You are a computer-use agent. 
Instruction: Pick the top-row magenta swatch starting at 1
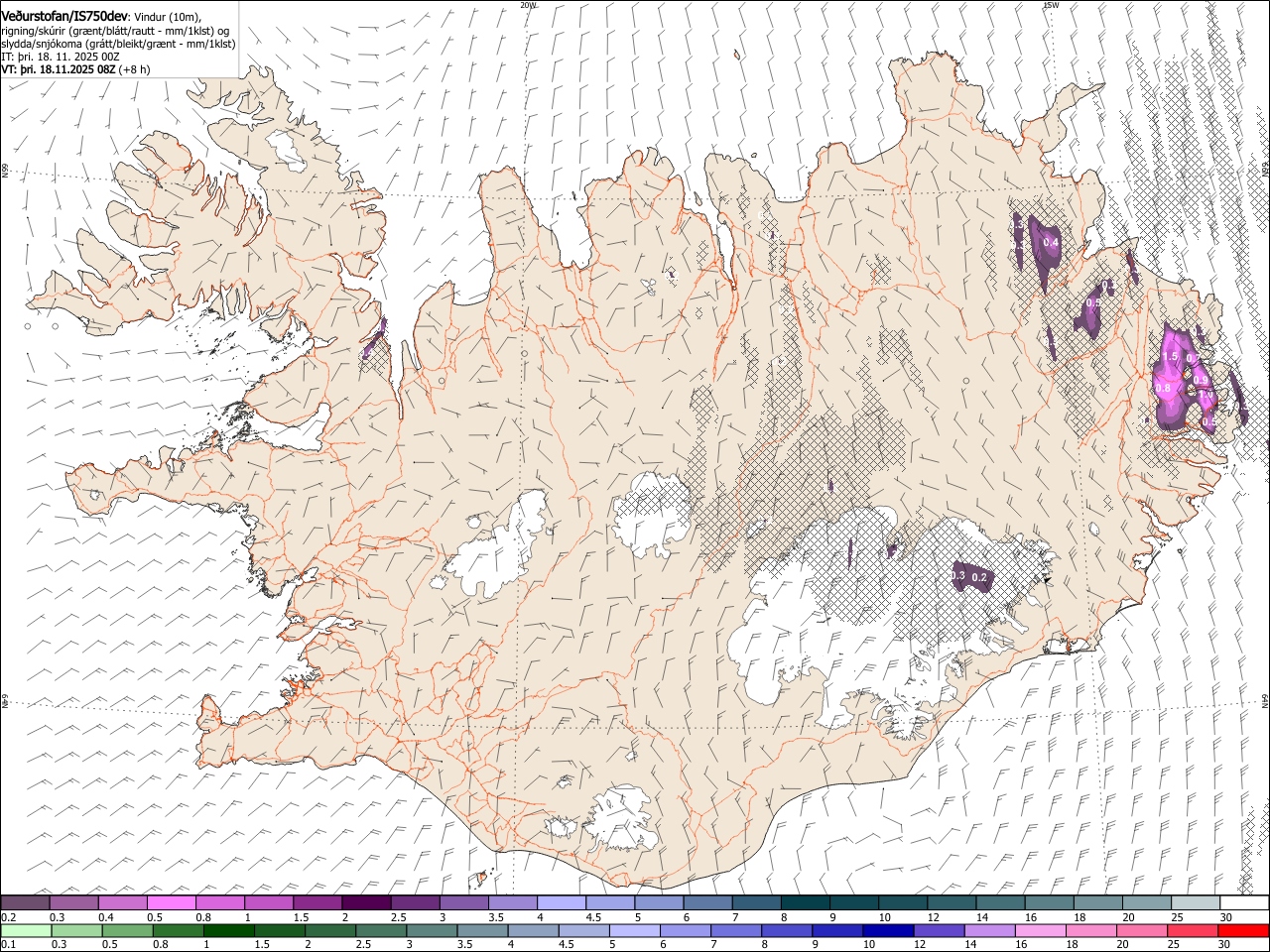click(269, 902)
